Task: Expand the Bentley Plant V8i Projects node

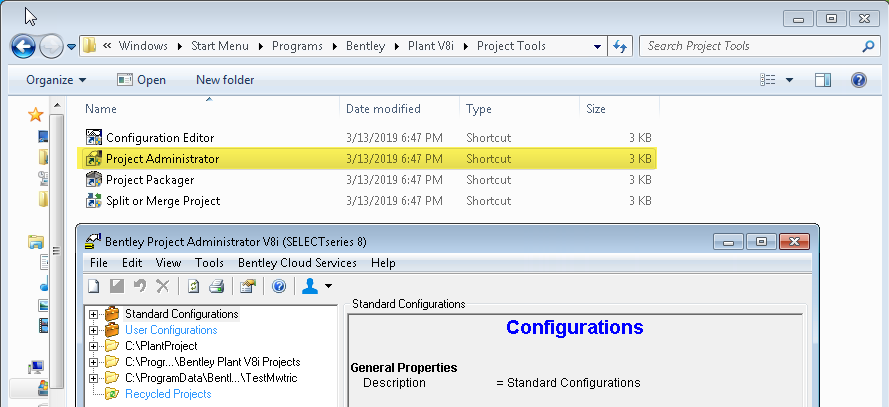Action: 94,362
